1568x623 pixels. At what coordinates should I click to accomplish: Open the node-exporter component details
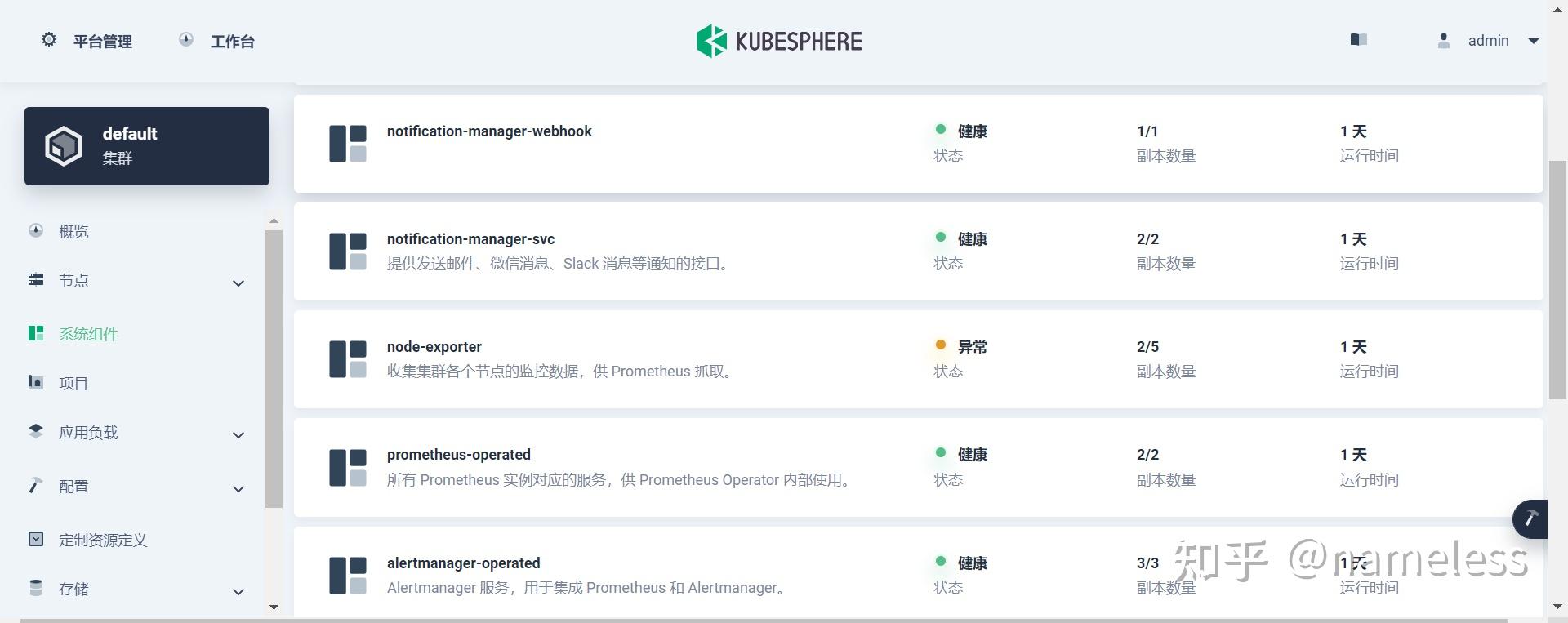[x=434, y=346]
